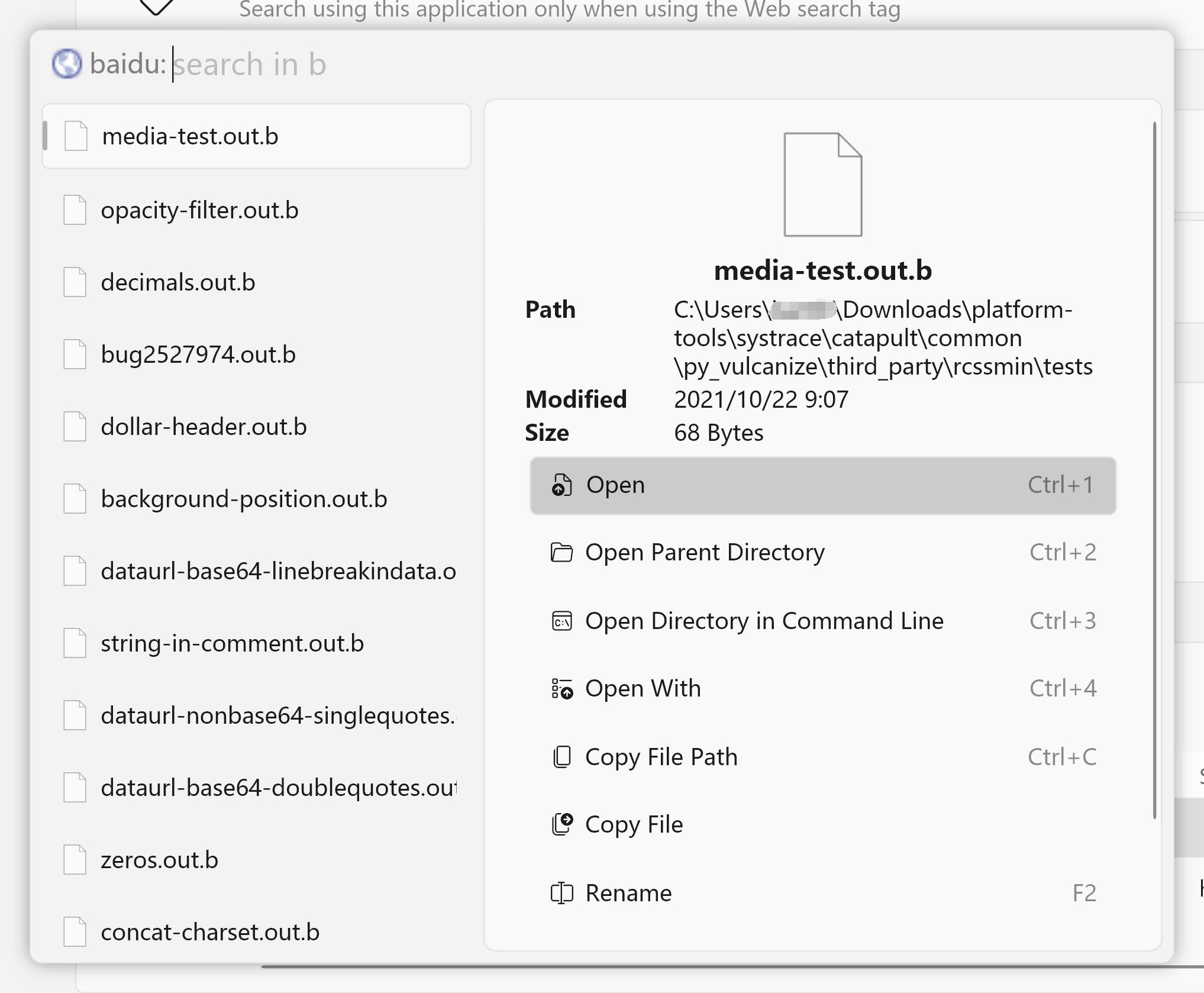Select Copy File Path from the menu

click(x=661, y=756)
